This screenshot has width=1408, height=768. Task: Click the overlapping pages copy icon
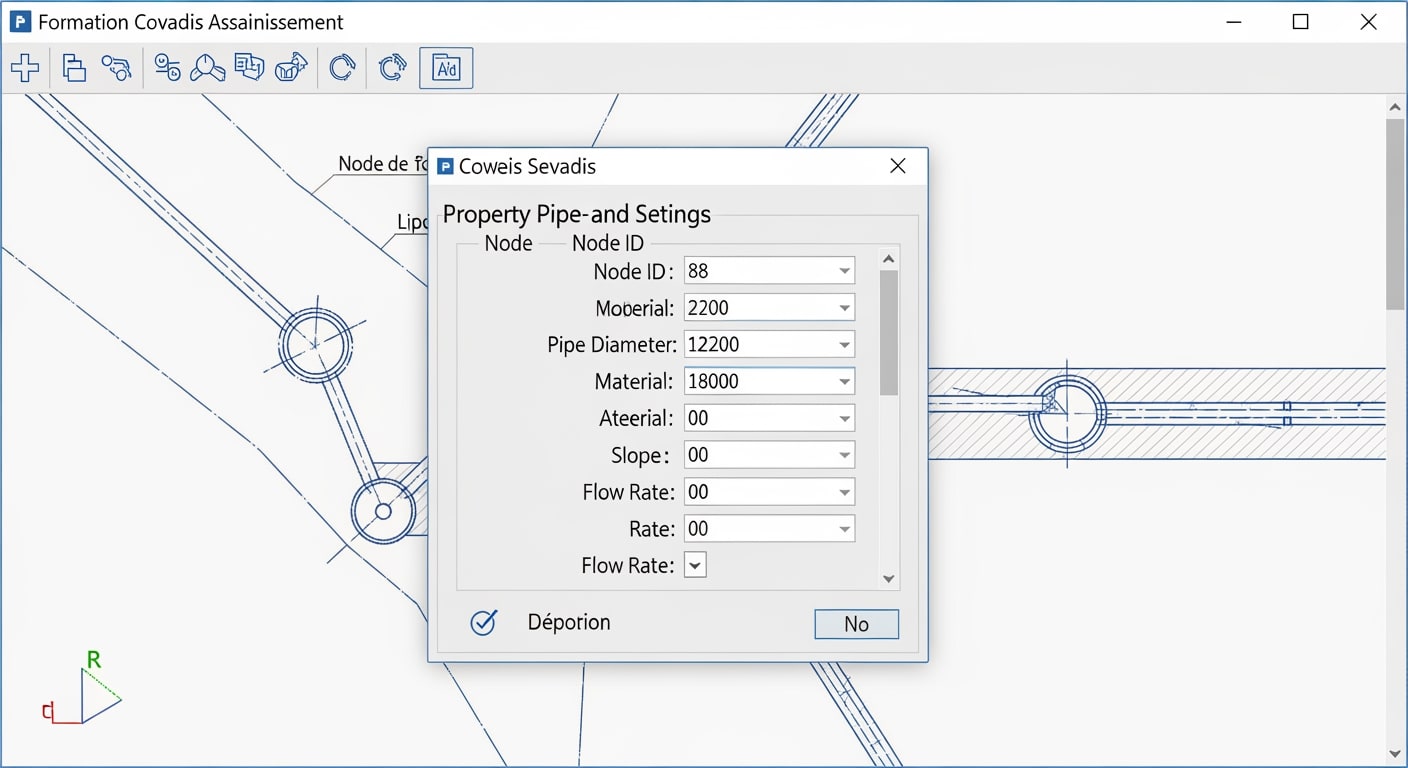pos(74,68)
